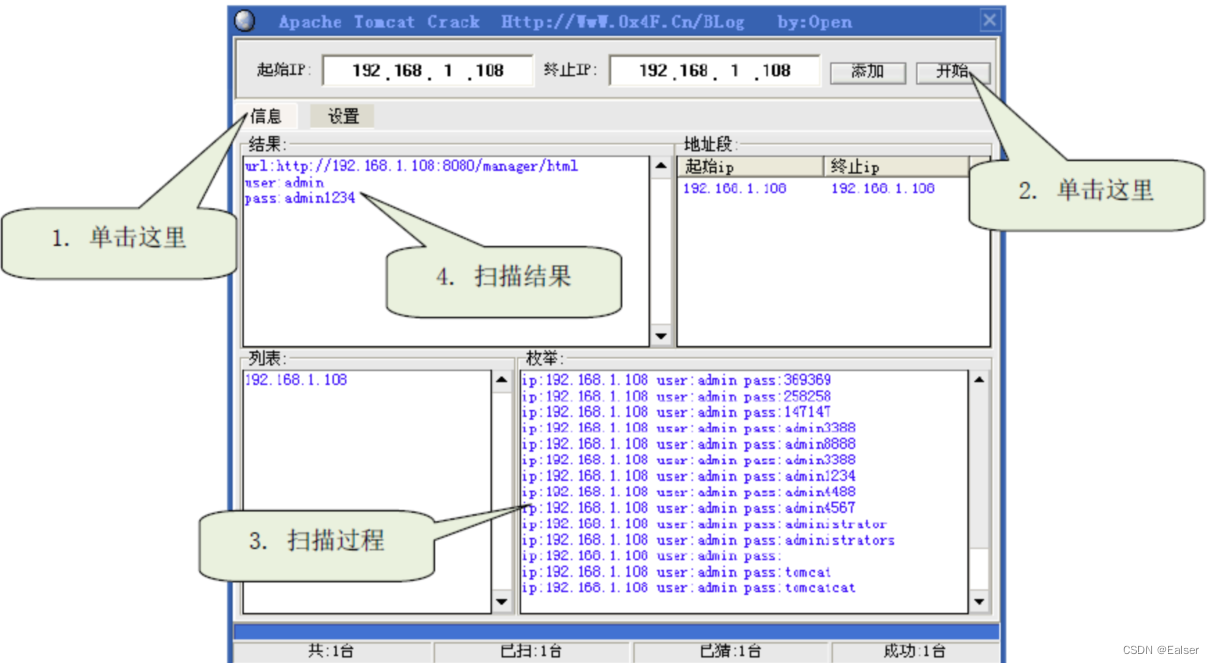Click the globe icon in title bar

245,21
